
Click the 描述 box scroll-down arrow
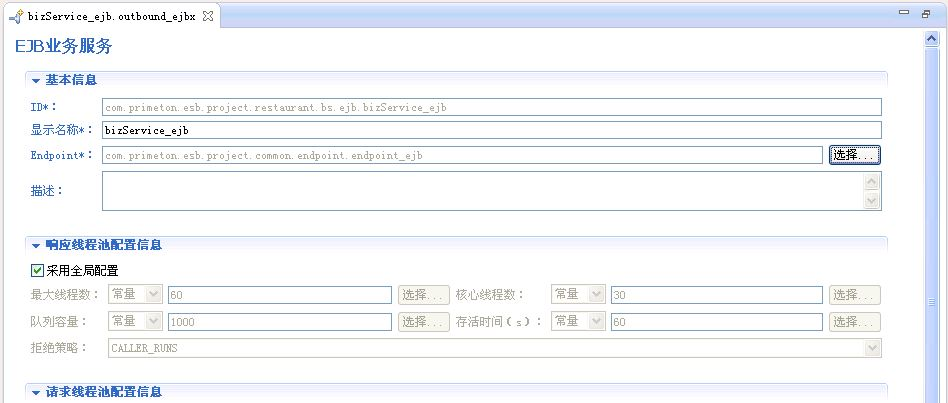click(872, 201)
